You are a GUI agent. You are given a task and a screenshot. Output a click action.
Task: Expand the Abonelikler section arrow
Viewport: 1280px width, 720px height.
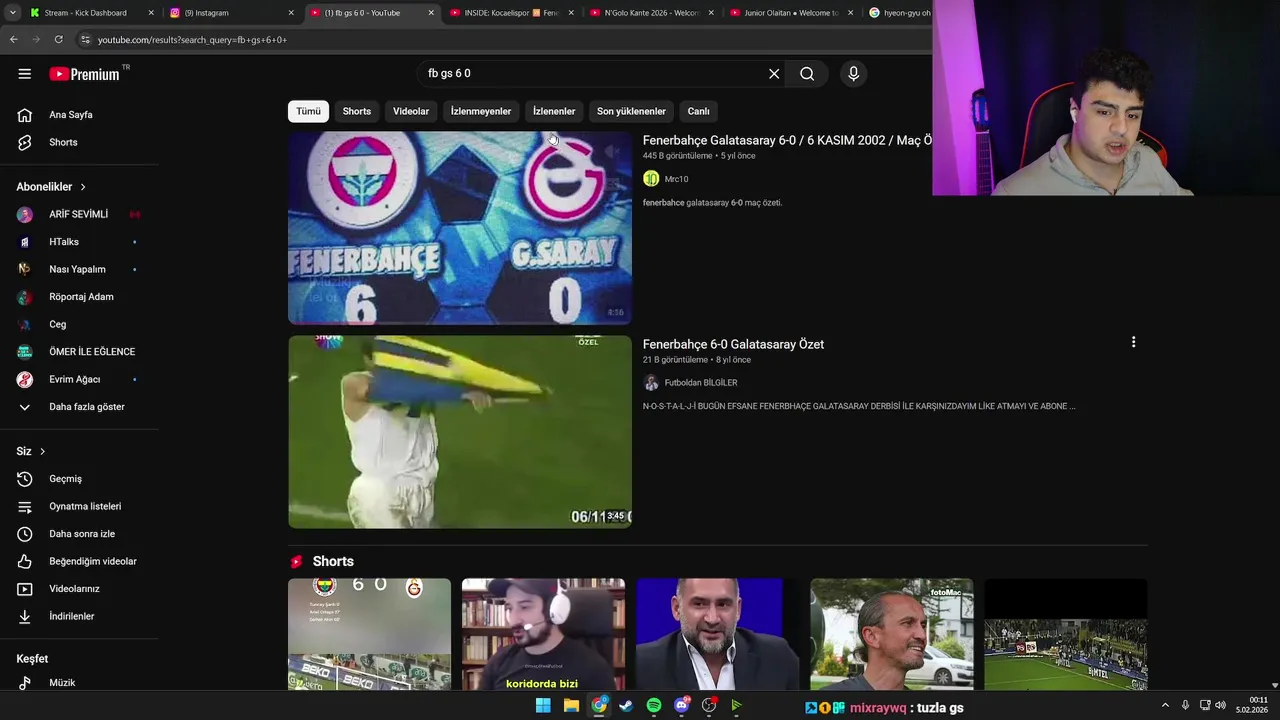(x=83, y=187)
